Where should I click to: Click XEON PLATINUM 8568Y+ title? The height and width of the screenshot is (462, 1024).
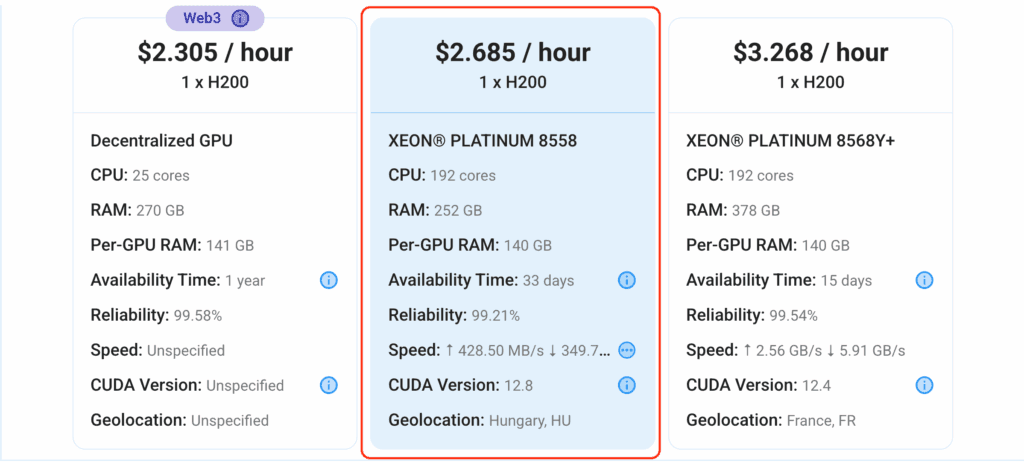click(790, 140)
